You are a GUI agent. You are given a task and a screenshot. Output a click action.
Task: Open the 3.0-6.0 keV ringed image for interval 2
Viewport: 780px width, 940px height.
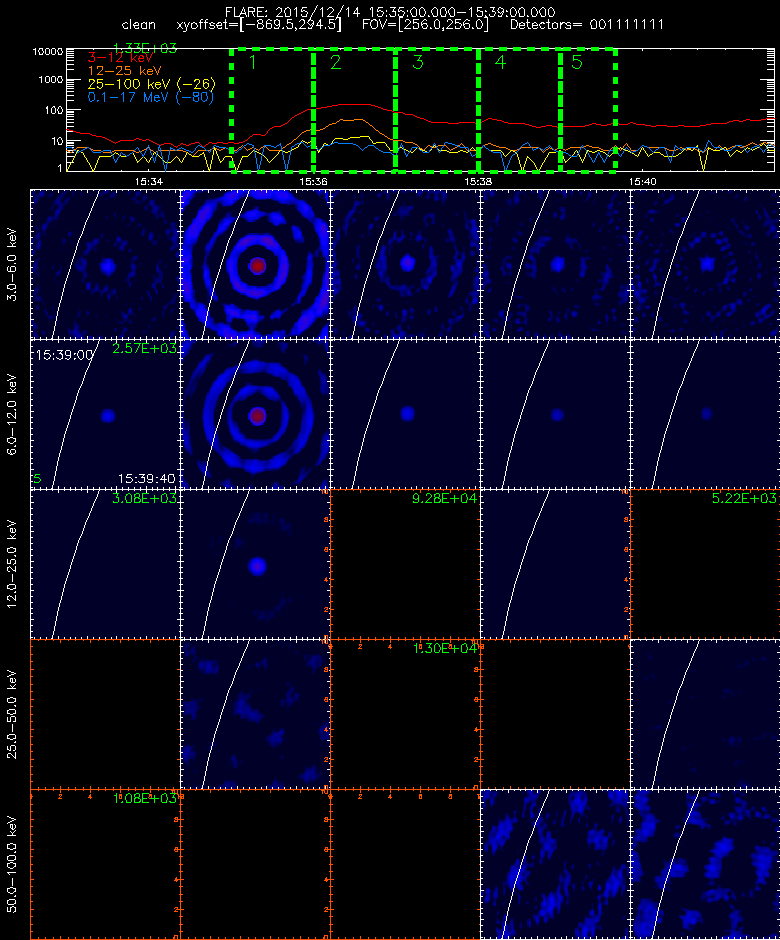(255, 264)
